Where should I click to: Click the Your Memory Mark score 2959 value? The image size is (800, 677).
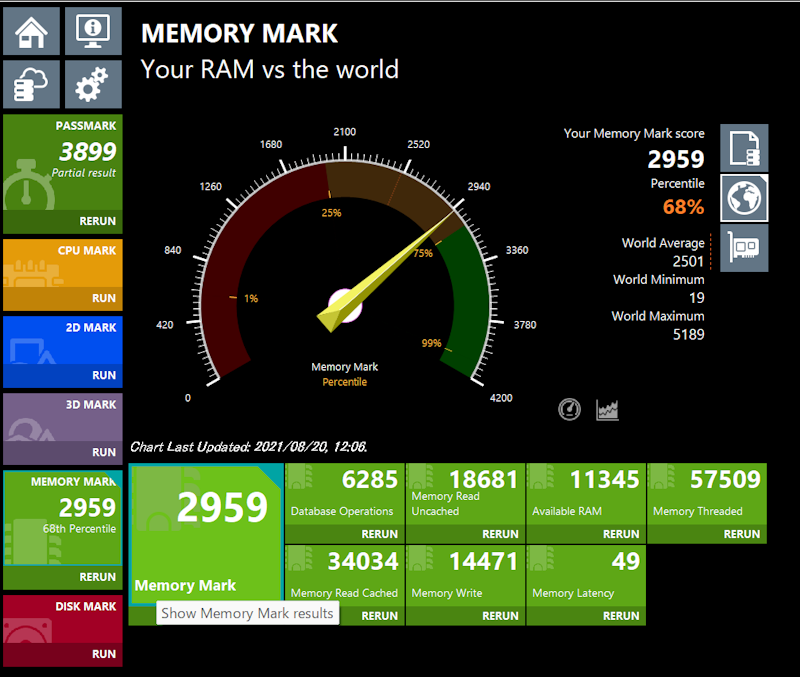(676, 159)
